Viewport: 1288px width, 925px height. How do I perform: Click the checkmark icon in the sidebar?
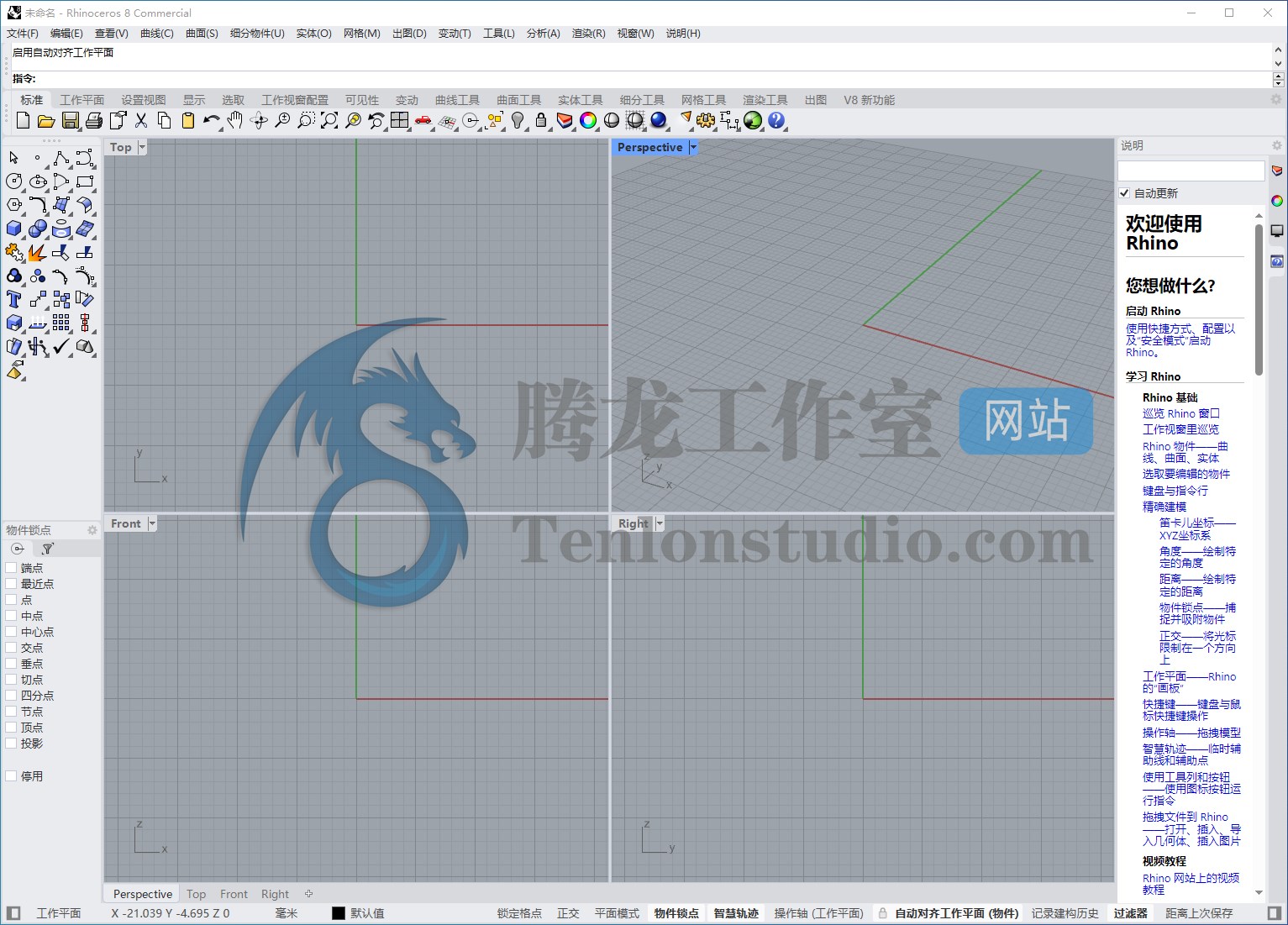pos(61,346)
